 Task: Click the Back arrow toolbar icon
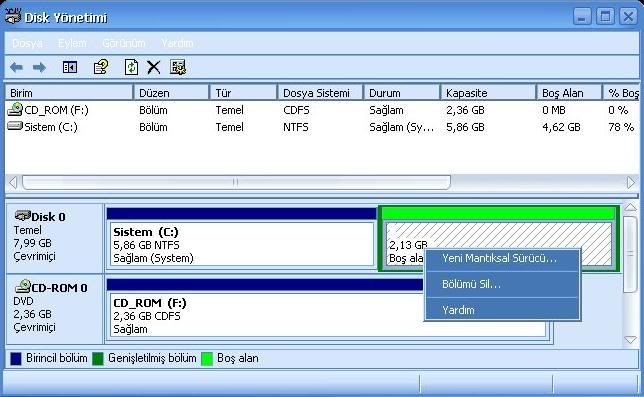[x=16, y=67]
